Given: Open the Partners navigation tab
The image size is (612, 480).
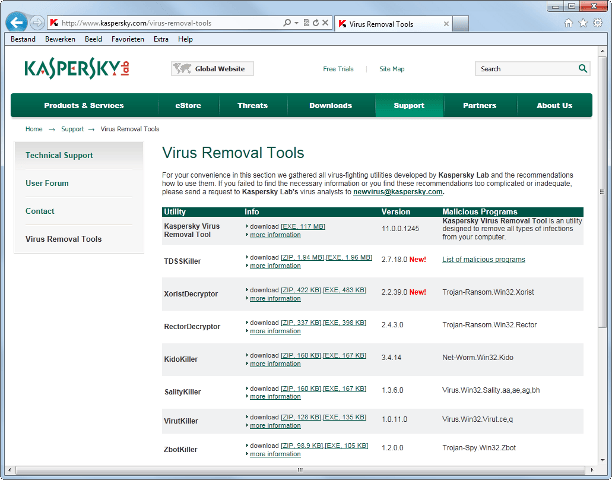Looking at the screenshot, I should (480, 105).
